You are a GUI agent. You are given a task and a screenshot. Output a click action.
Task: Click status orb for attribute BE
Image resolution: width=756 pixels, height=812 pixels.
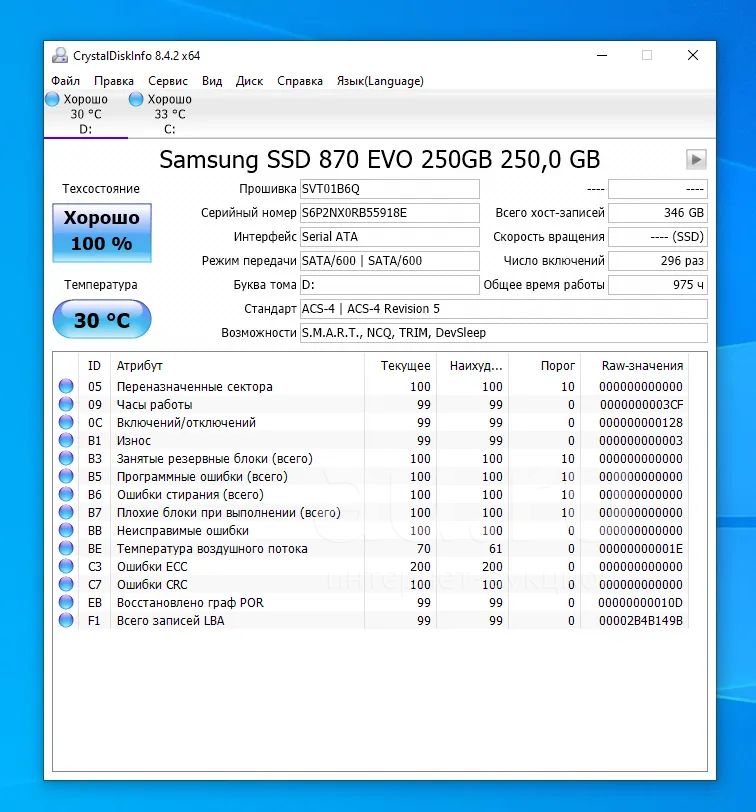point(66,548)
